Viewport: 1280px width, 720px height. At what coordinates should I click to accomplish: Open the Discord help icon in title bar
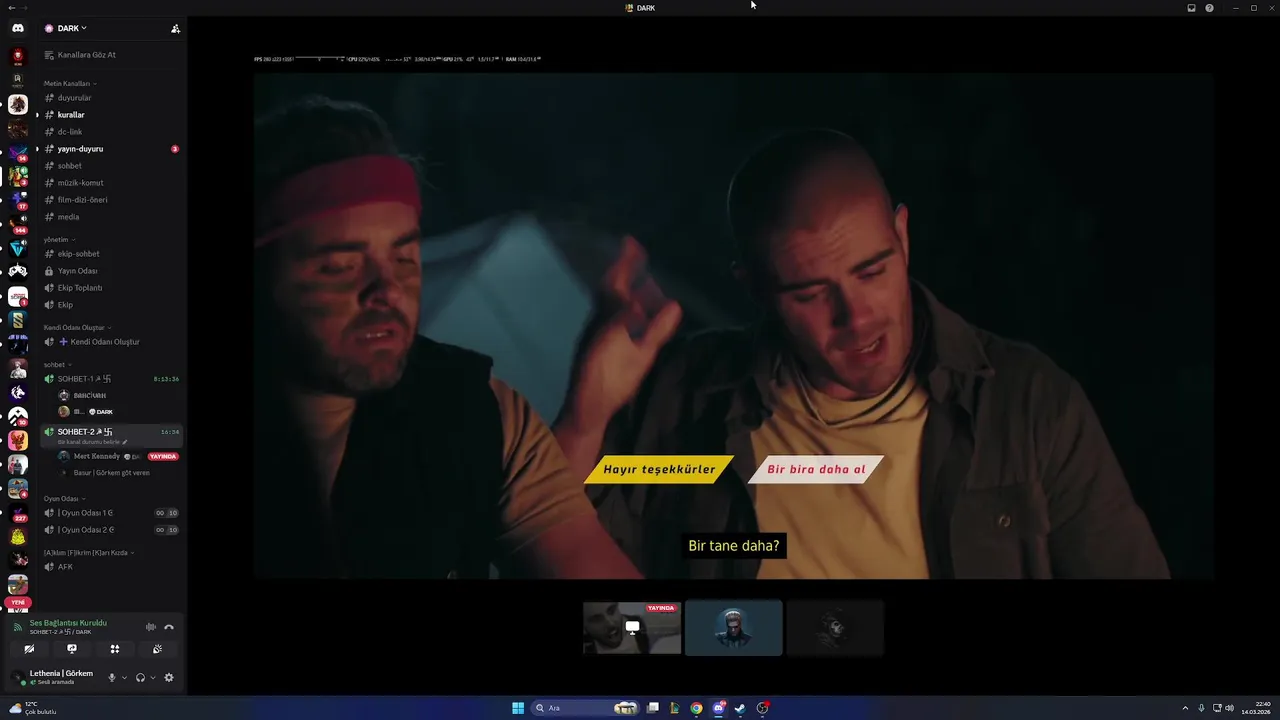[1209, 8]
